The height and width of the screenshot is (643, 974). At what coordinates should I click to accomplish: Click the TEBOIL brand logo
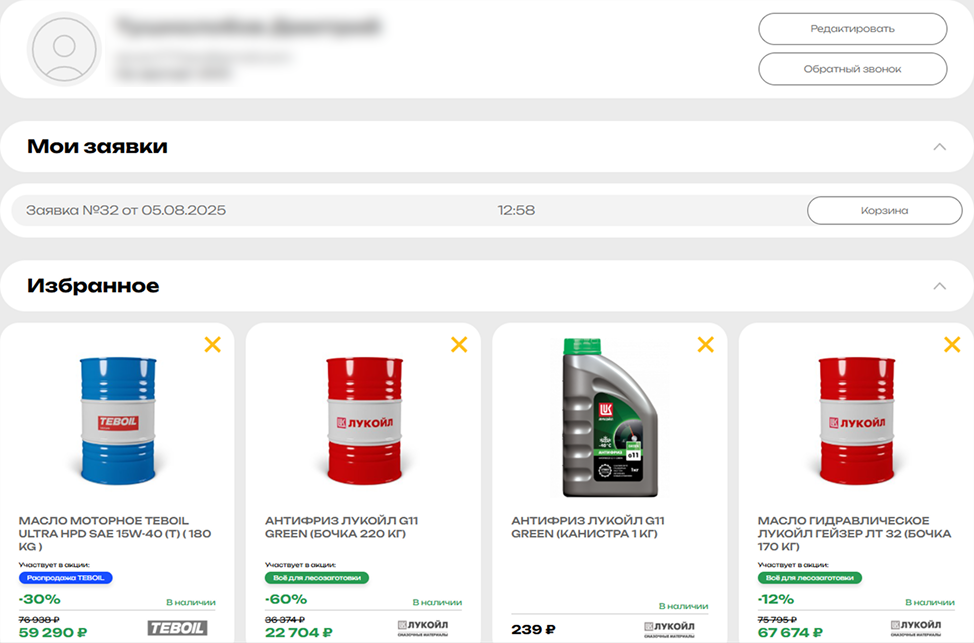[x=177, y=628]
